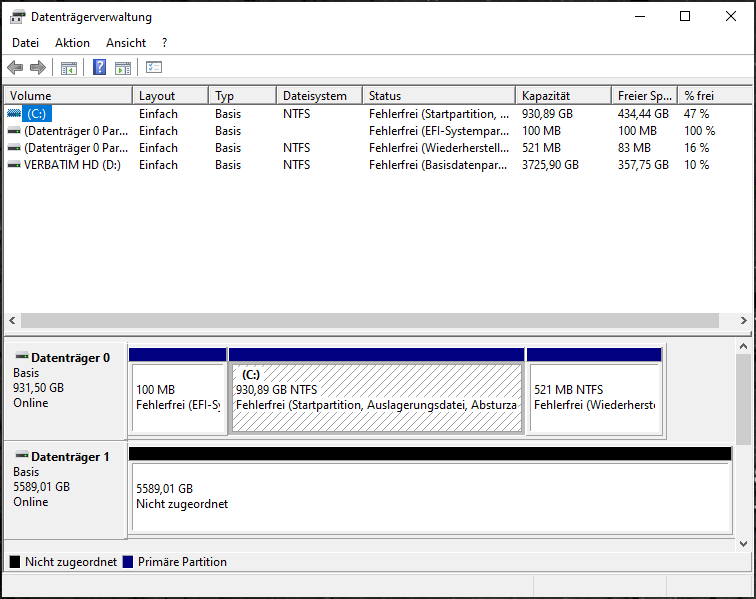This screenshot has height=599, width=756.
Task: Click the Forward arrow toolbar icon
Action: click(x=38, y=67)
